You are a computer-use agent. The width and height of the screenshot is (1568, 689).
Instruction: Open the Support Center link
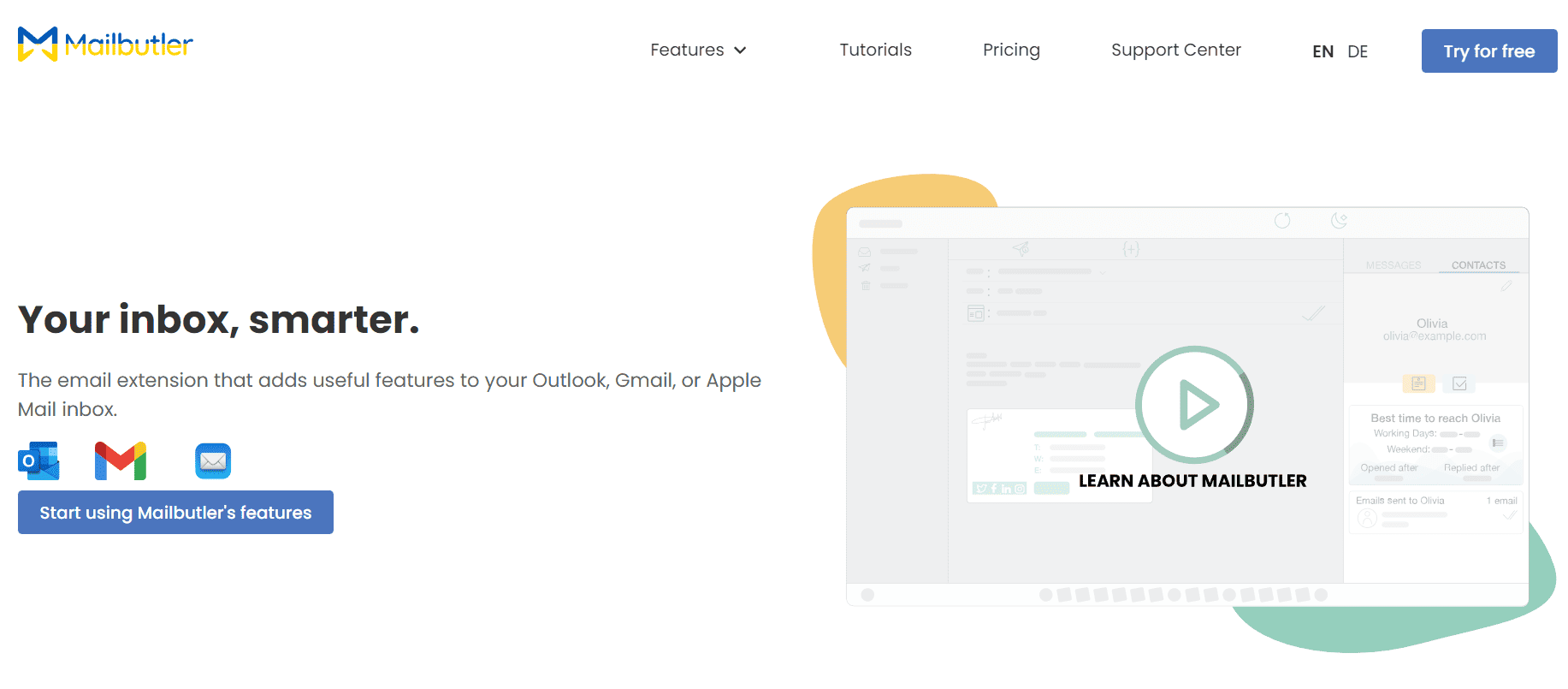point(1175,50)
